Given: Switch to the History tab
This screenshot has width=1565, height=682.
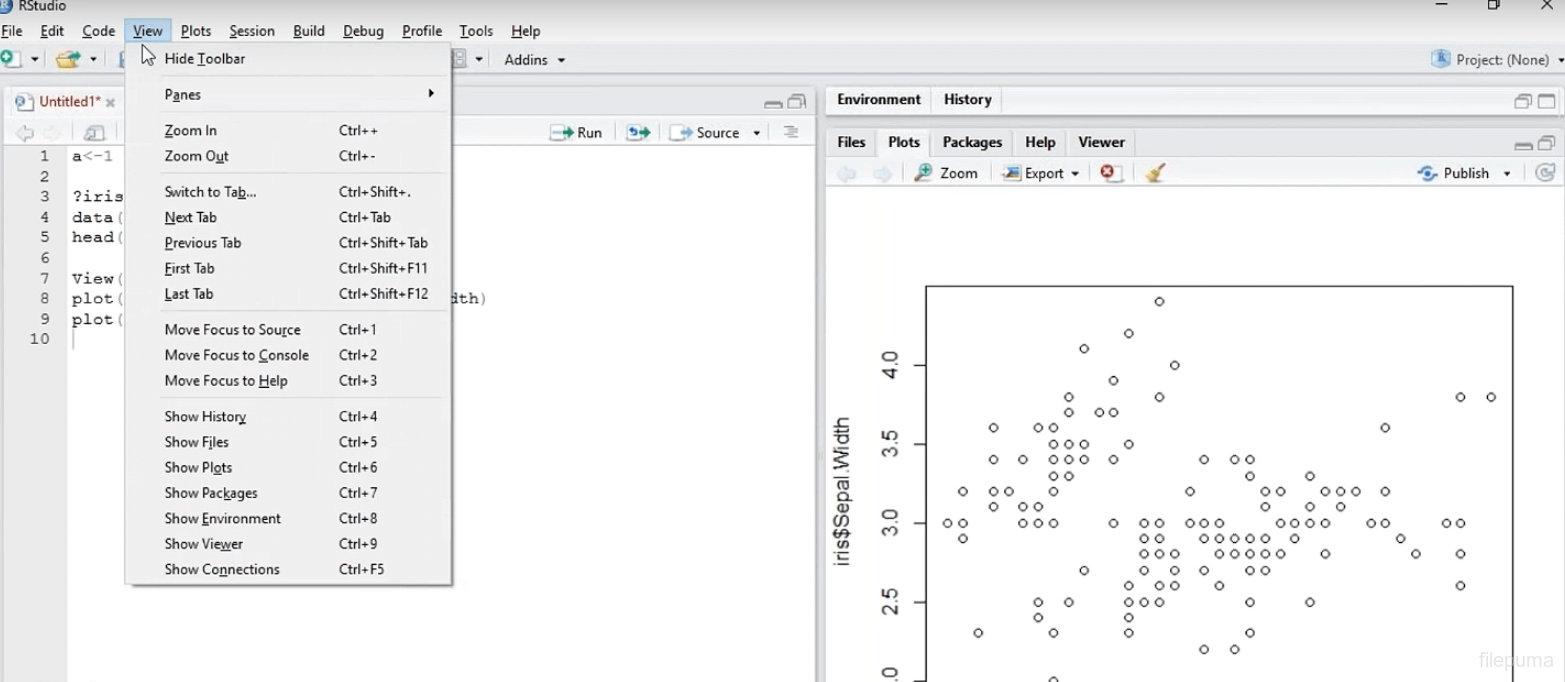Looking at the screenshot, I should click(x=966, y=99).
